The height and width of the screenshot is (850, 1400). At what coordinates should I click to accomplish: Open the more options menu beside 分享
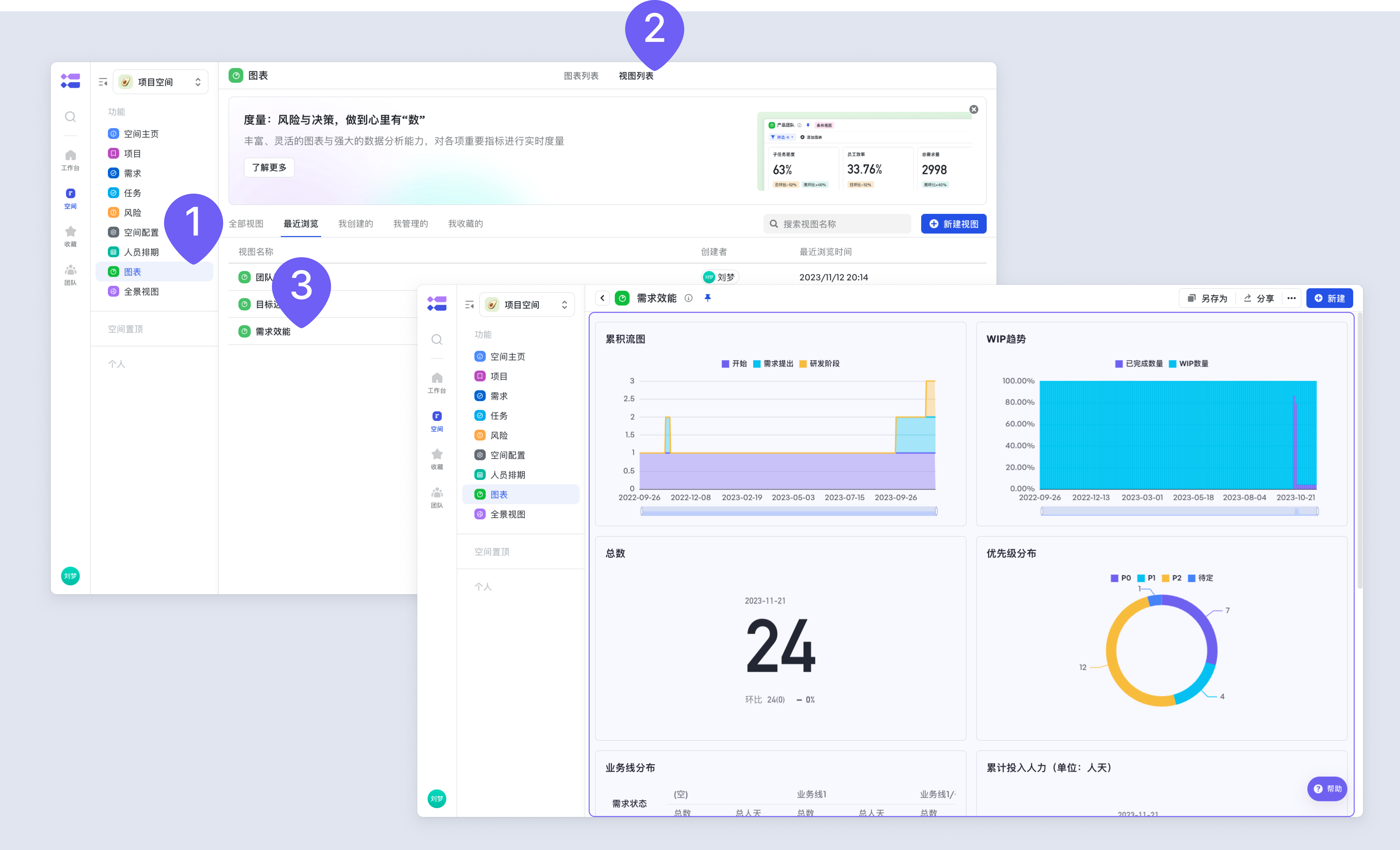1291,298
